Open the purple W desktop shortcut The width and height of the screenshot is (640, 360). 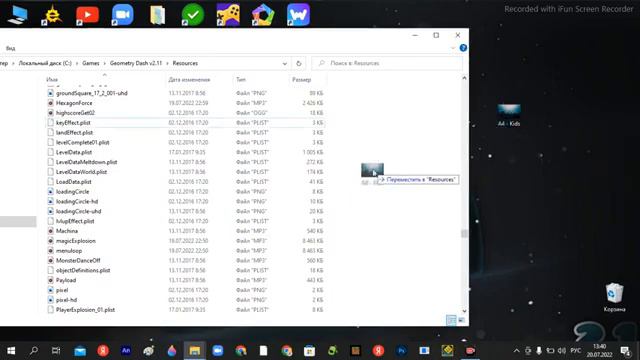(x=298, y=15)
